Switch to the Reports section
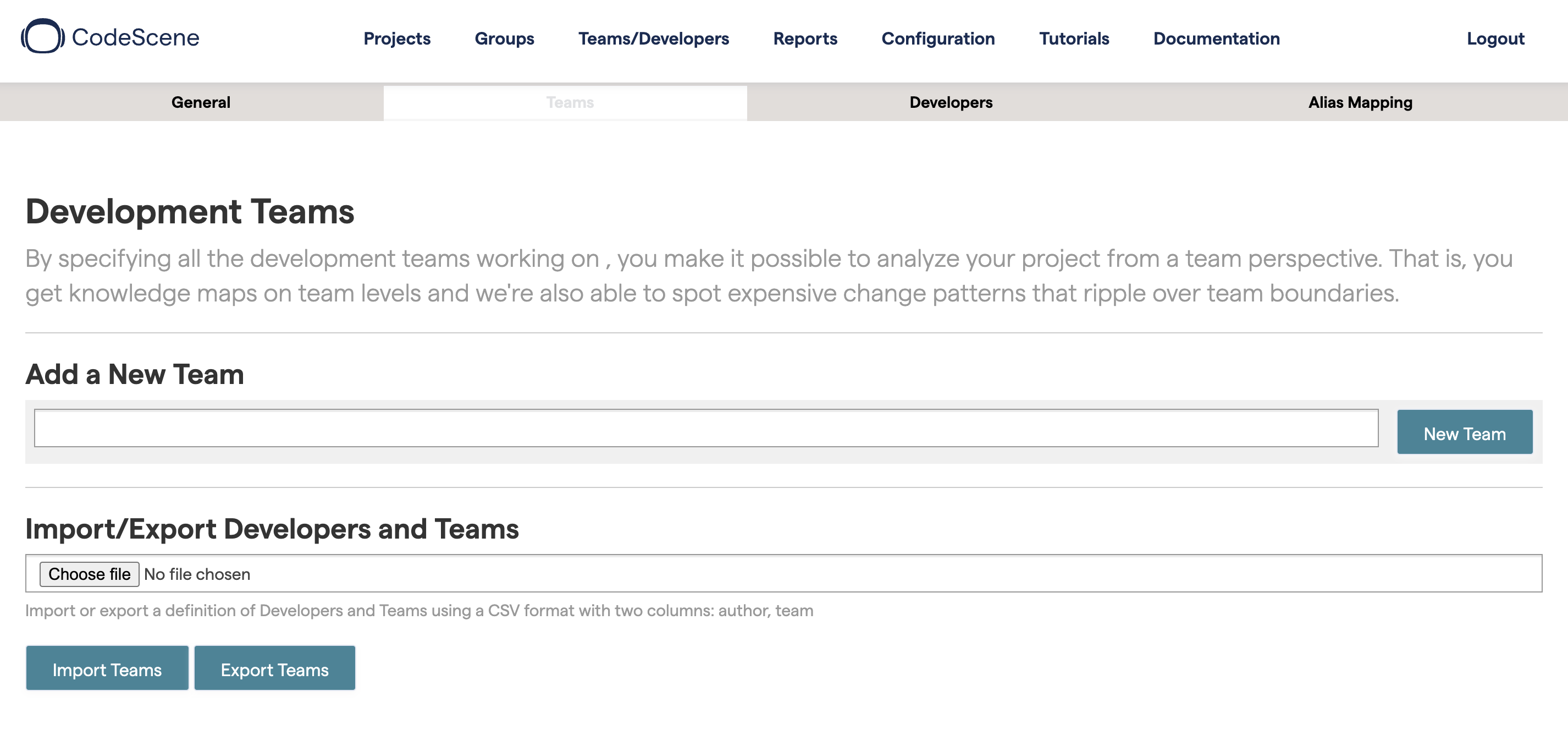Screen dimensions: 1568x746 805,38
